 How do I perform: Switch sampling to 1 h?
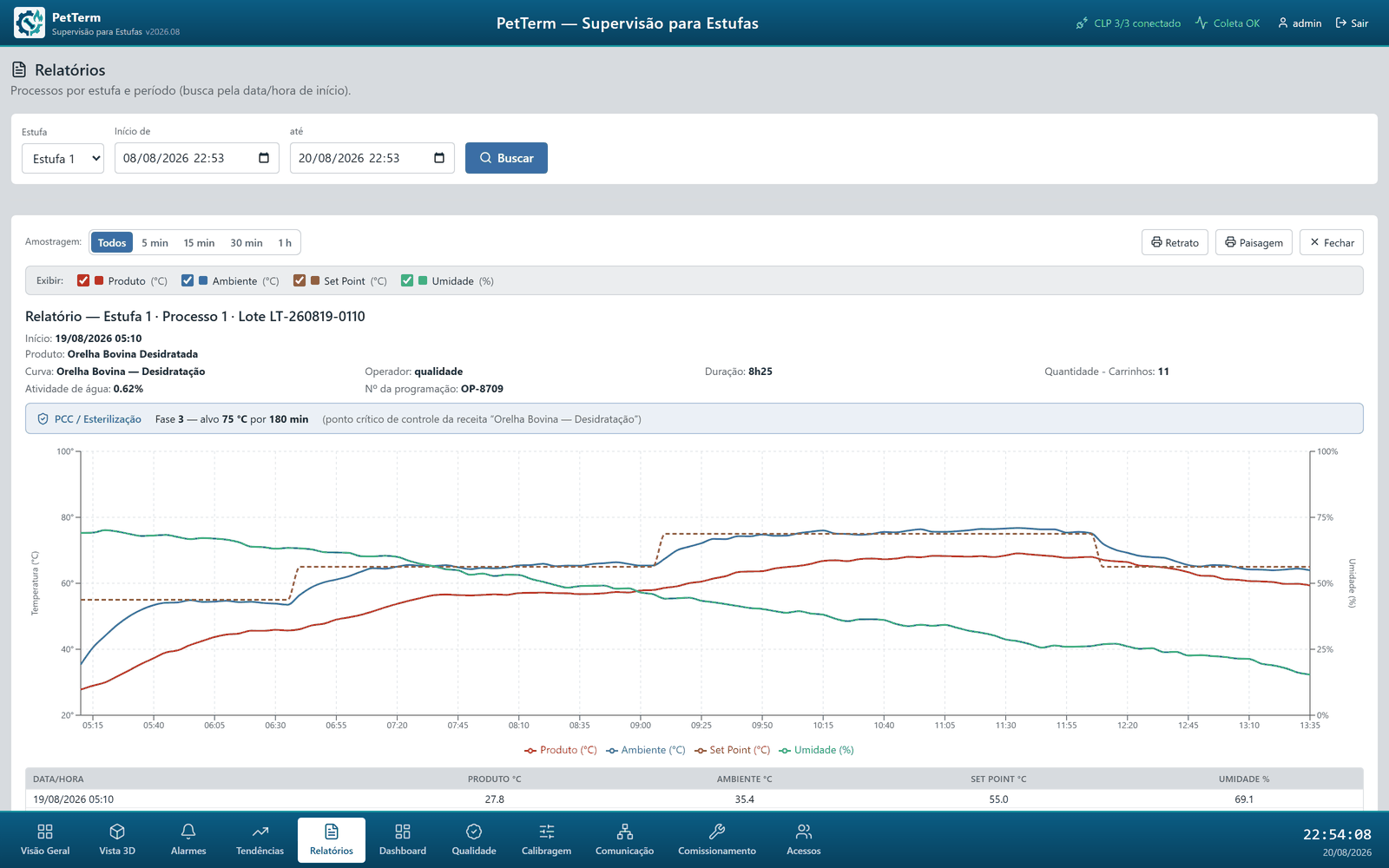click(285, 243)
